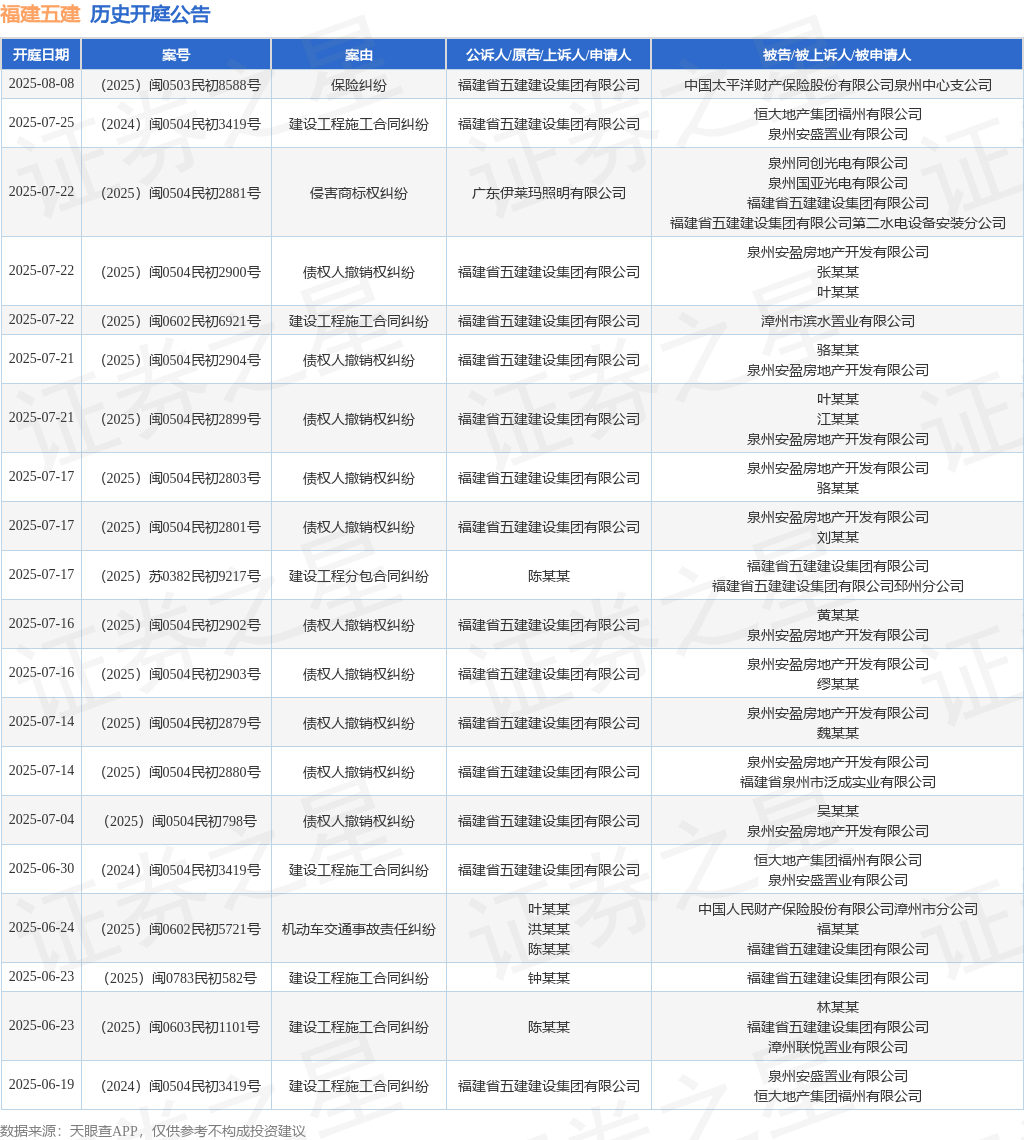Screen dimensions: 1024x1140
Task: Click defendant 吴某某
Action: pyautogui.click(x=838, y=811)
